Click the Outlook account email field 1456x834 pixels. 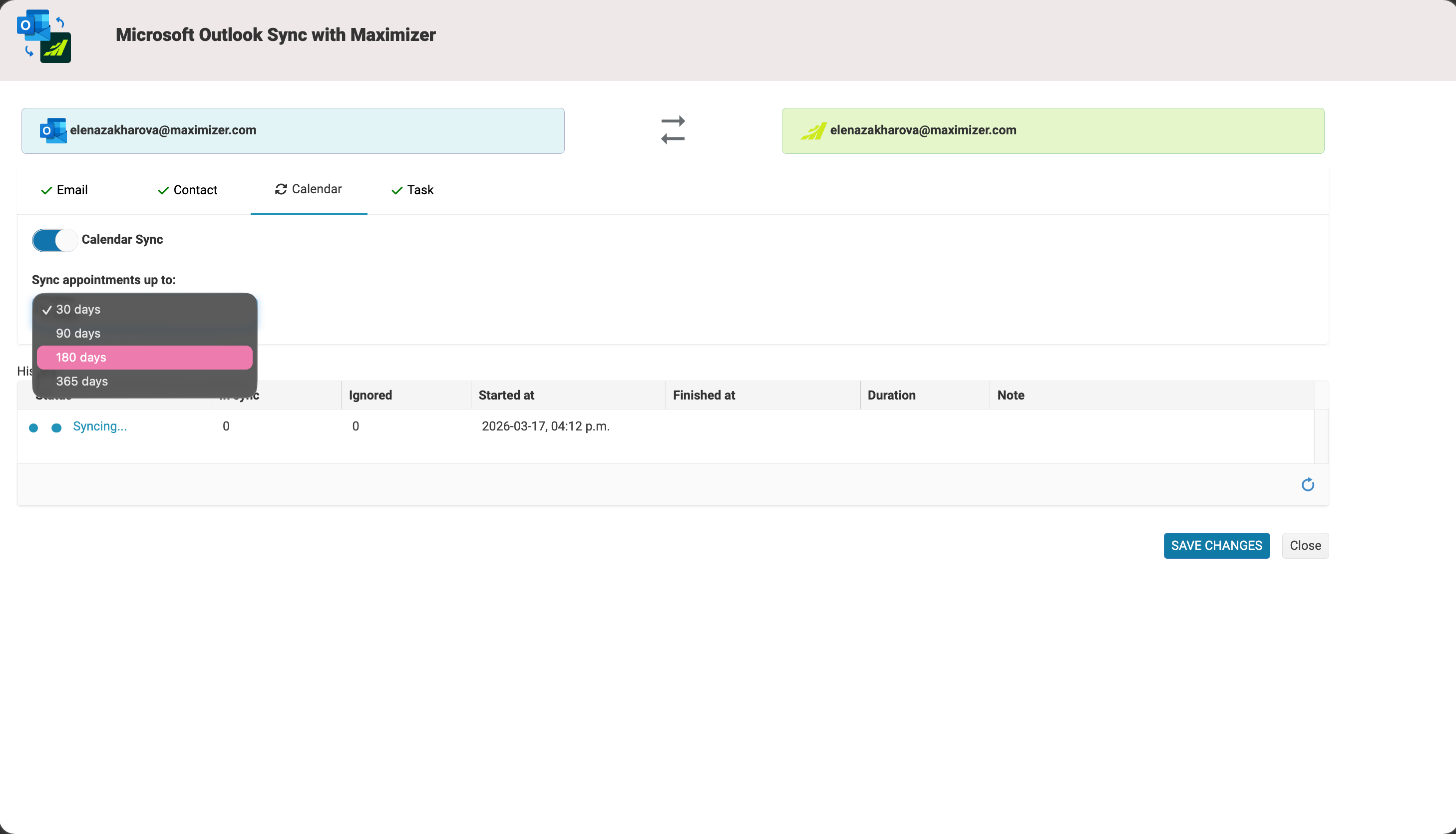(293, 131)
